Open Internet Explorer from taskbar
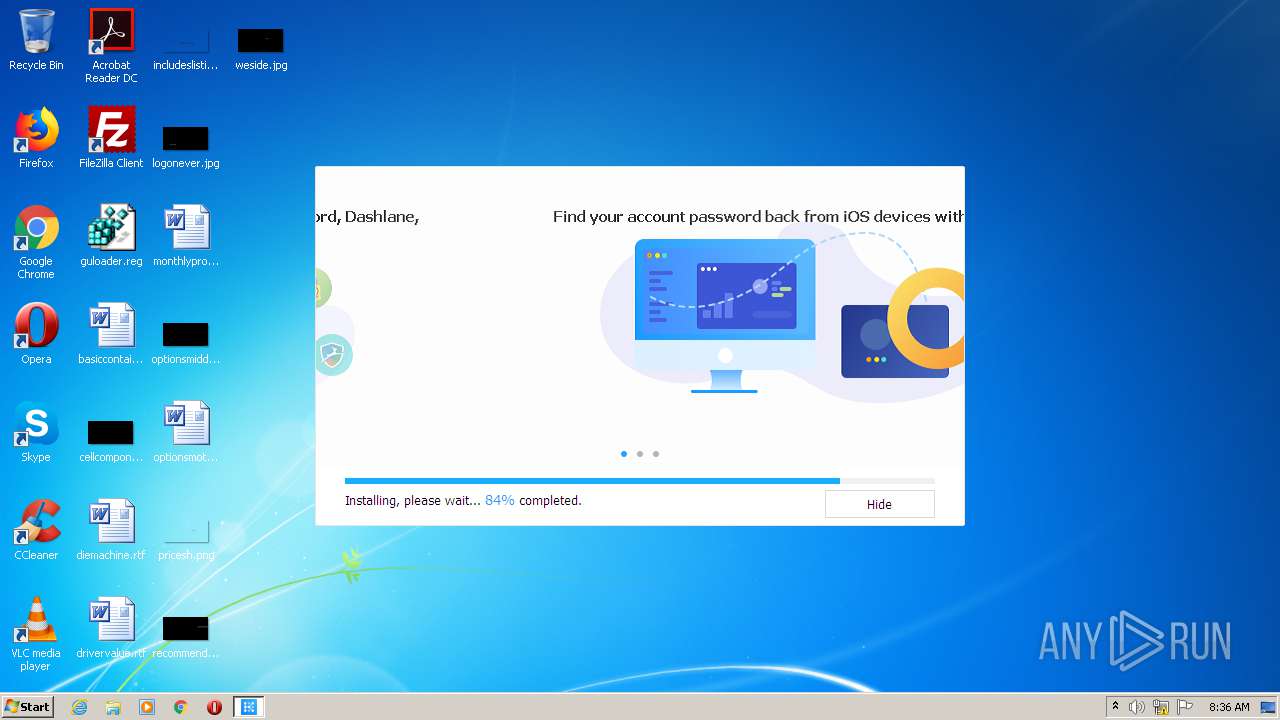Viewport: 1280px width, 720px height. (x=80, y=707)
